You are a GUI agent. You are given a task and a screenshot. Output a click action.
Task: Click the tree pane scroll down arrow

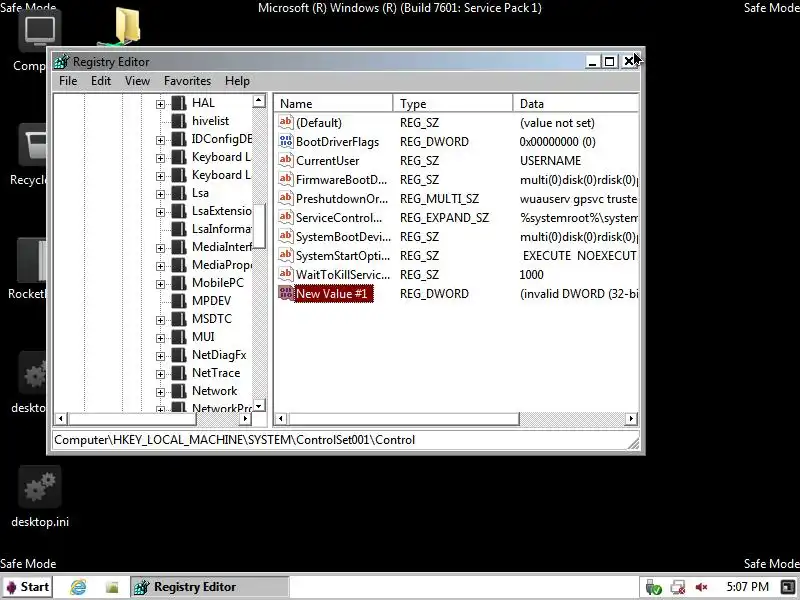click(259, 406)
